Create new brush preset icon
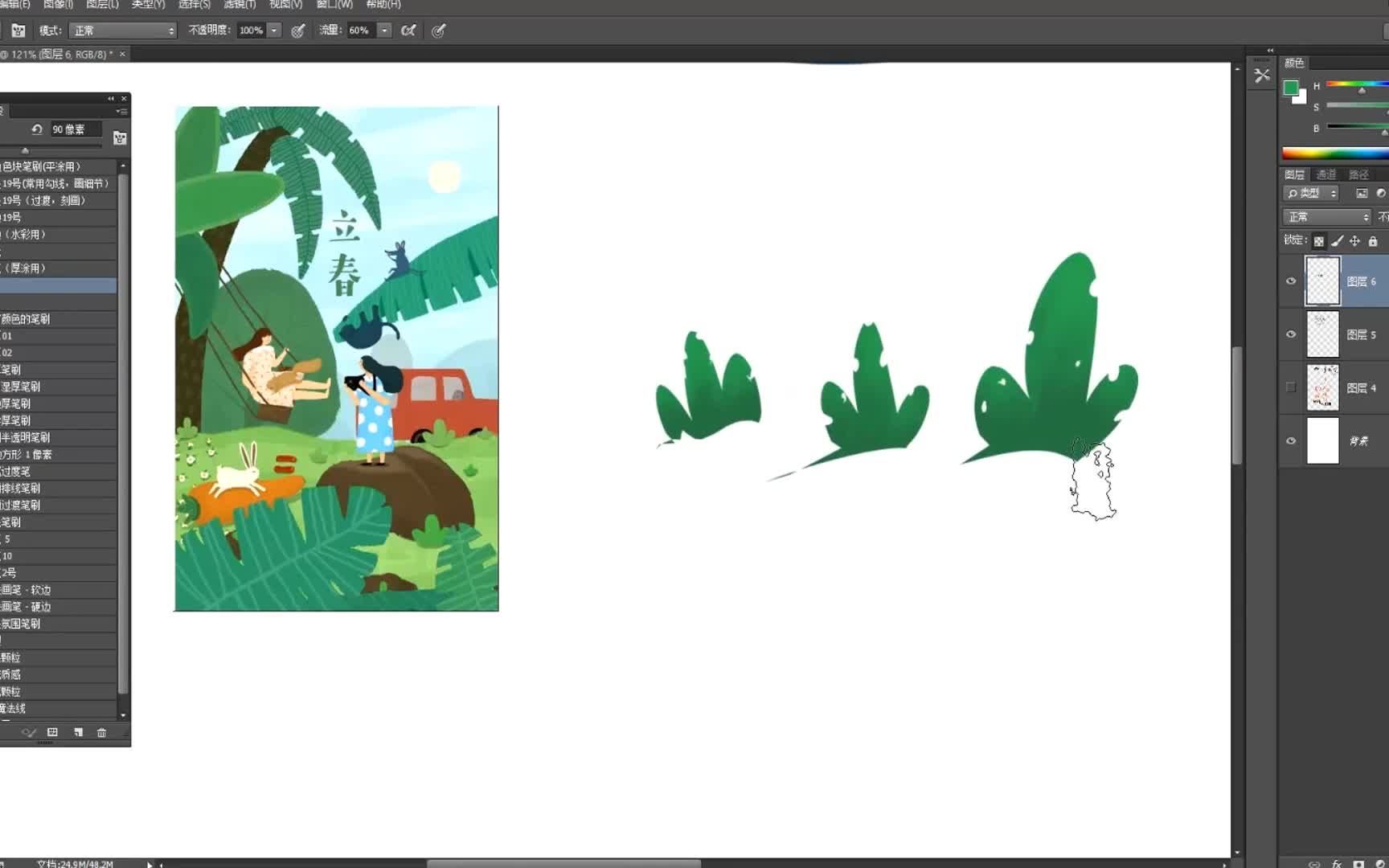This screenshot has height=868, width=1389. (78, 733)
